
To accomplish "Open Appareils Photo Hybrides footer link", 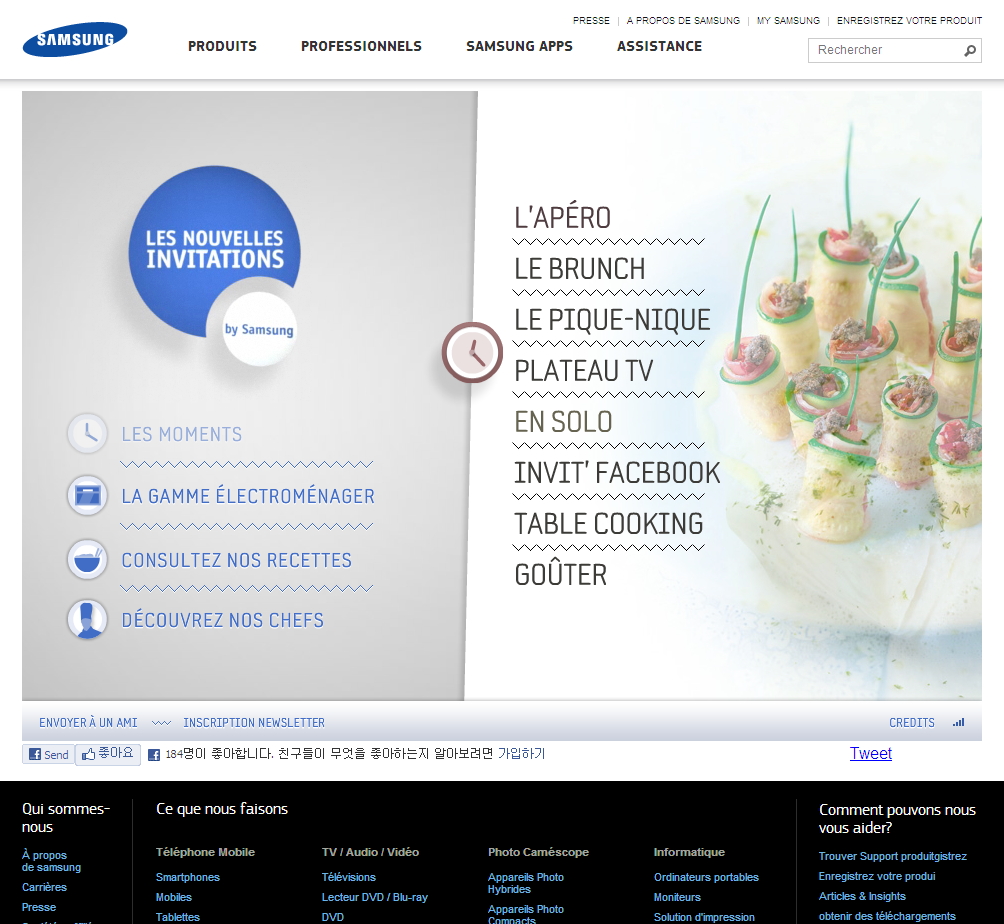I will pos(526,883).
